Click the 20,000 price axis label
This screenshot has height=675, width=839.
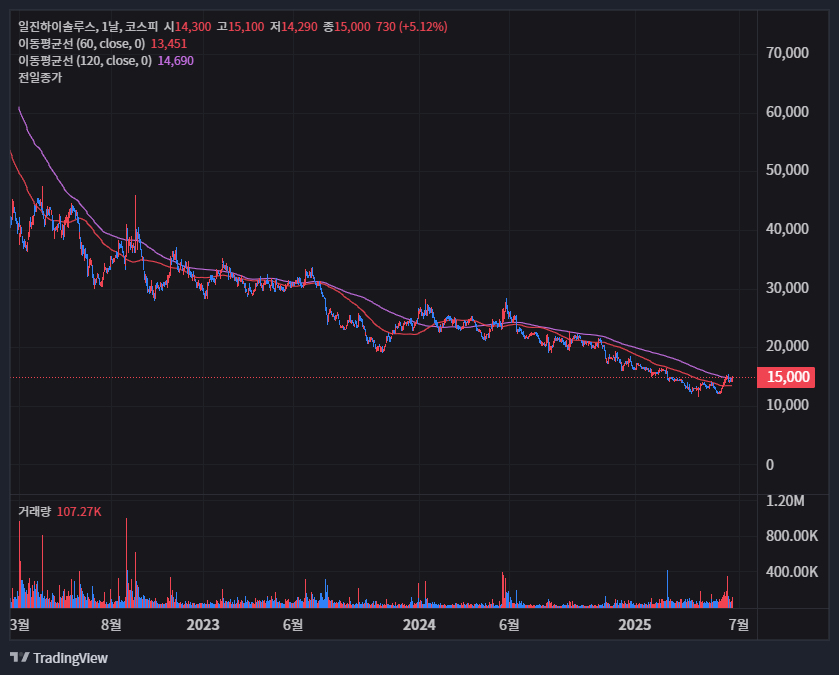tap(787, 346)
